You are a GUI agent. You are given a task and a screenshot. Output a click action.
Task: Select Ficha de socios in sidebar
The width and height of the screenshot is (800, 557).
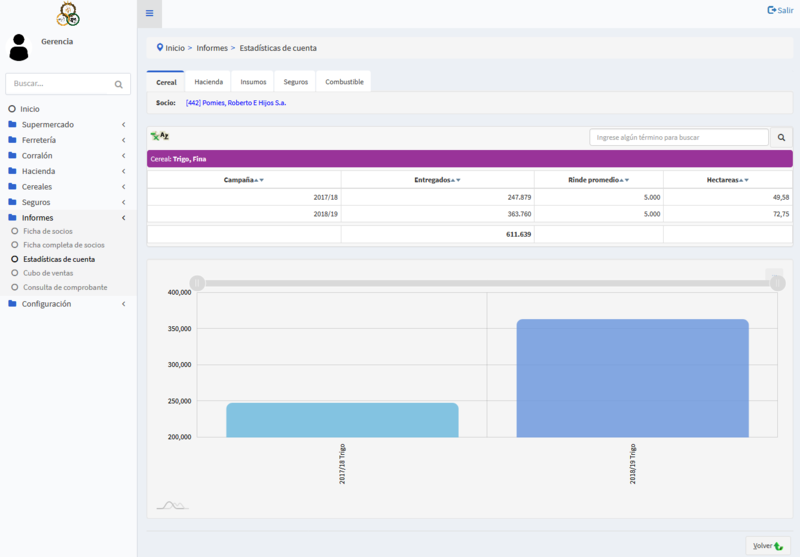point(48,231)
